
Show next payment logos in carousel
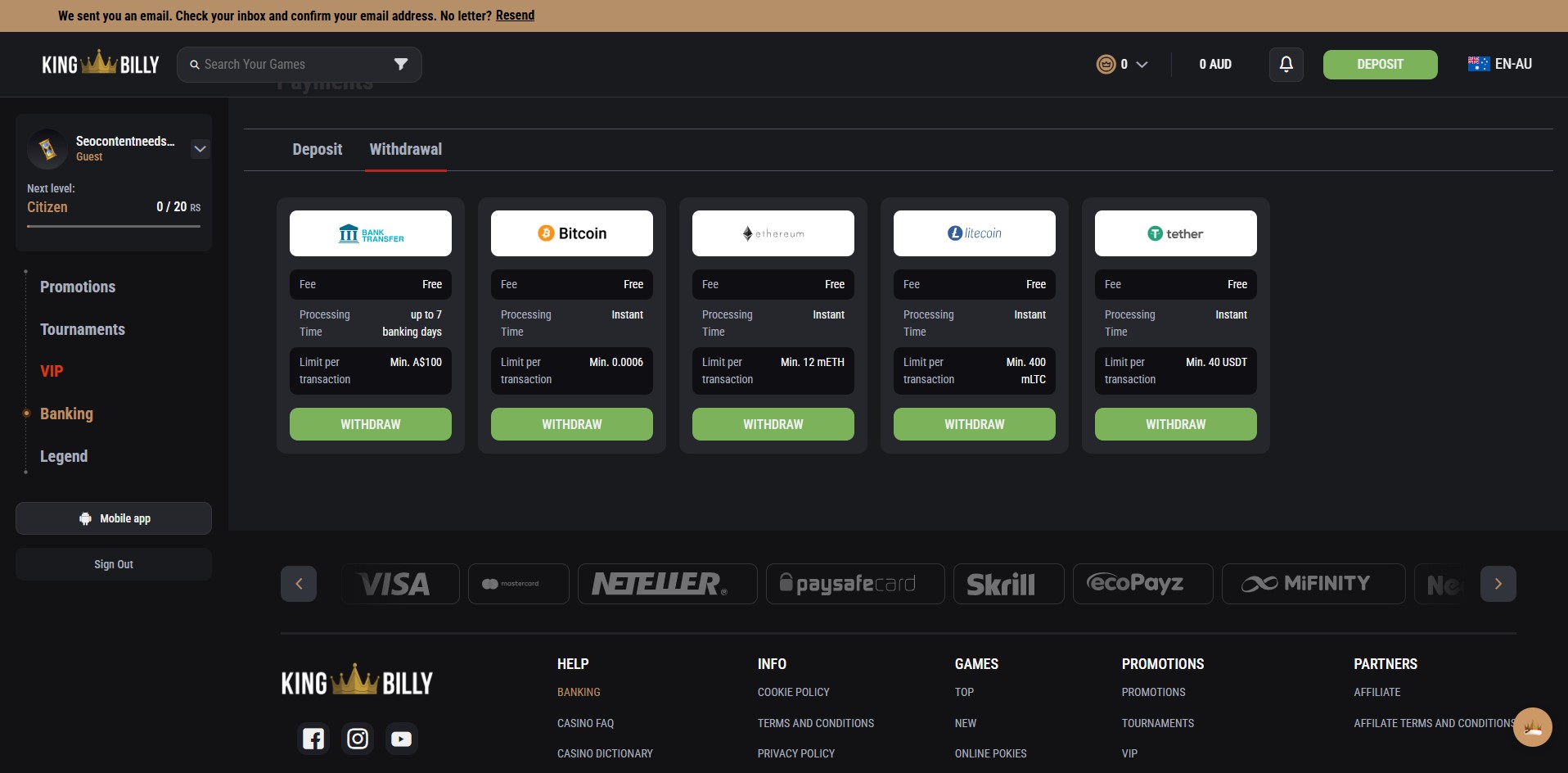pos(1498,584)
